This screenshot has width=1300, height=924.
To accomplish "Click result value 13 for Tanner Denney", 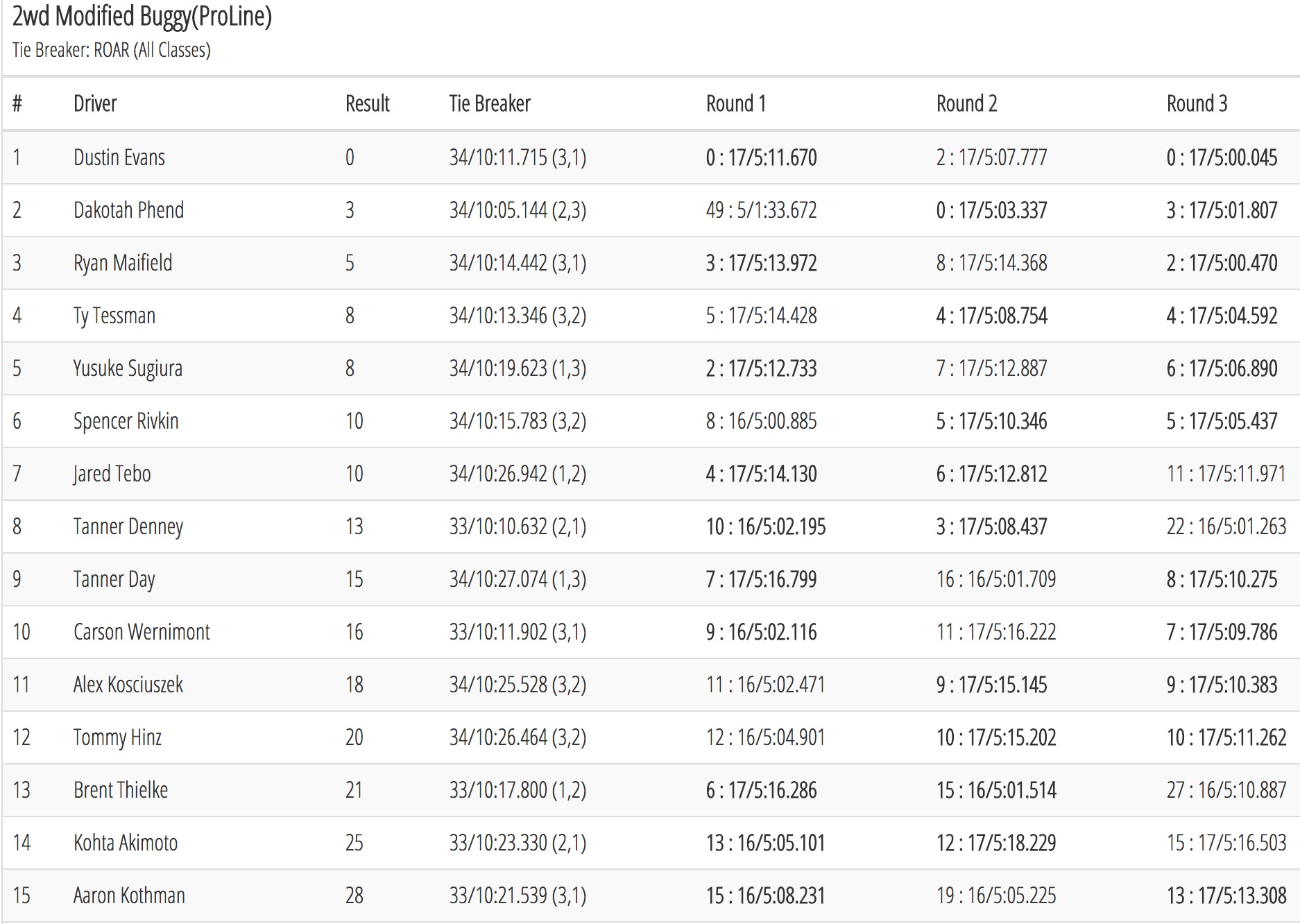I will tap(354, 527).
